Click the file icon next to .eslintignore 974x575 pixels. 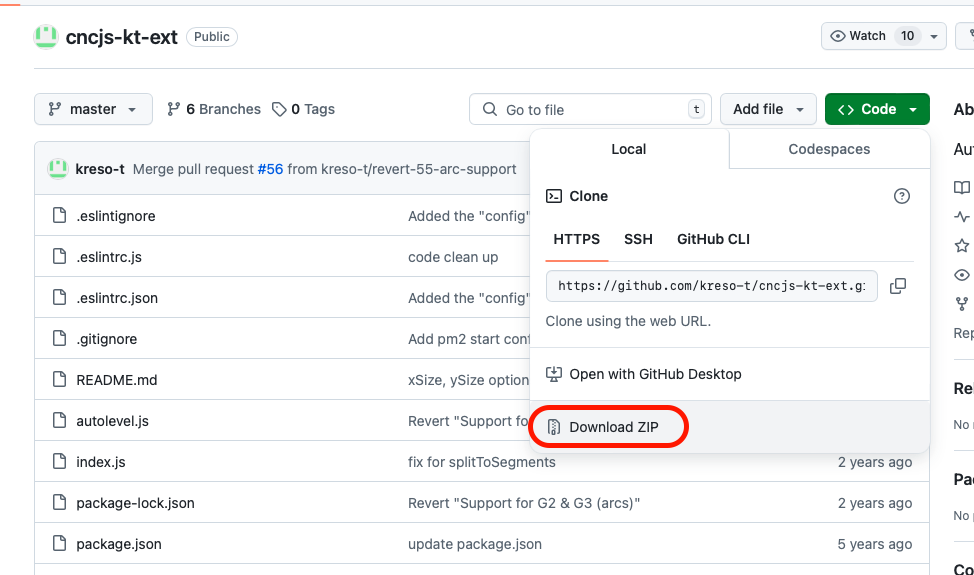coord(59,215)
